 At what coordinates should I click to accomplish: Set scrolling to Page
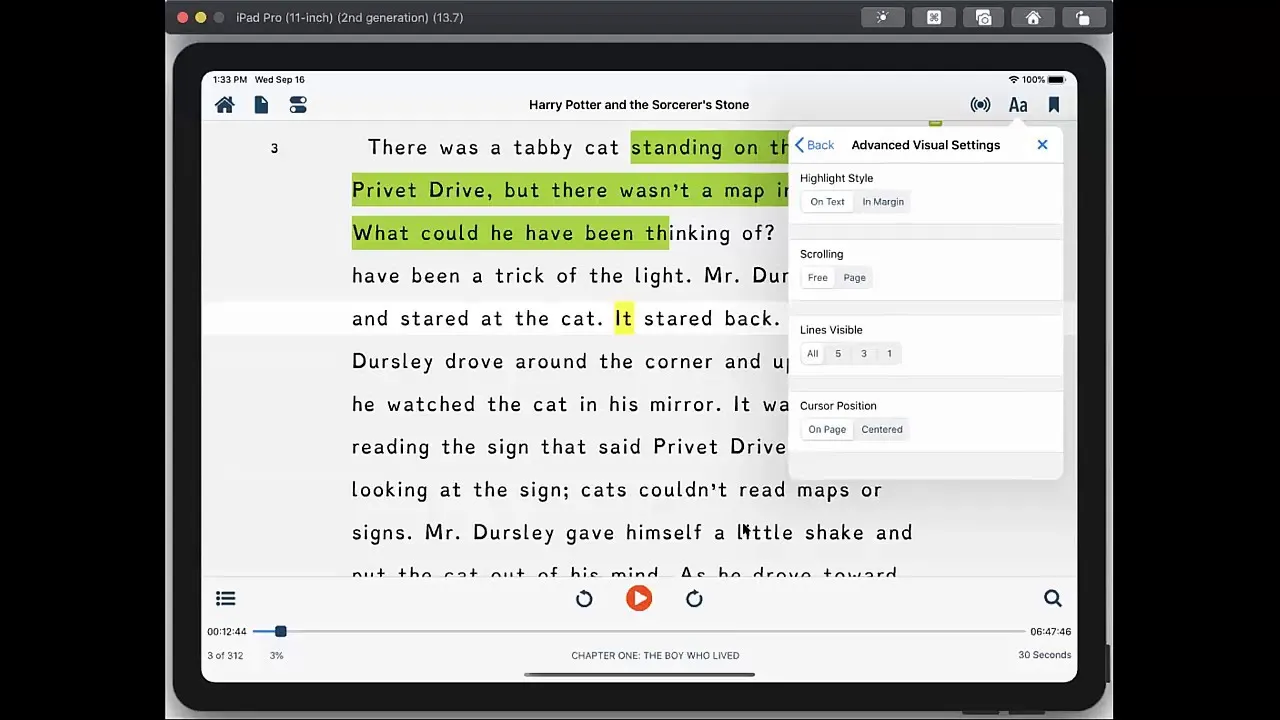[854, 278]
